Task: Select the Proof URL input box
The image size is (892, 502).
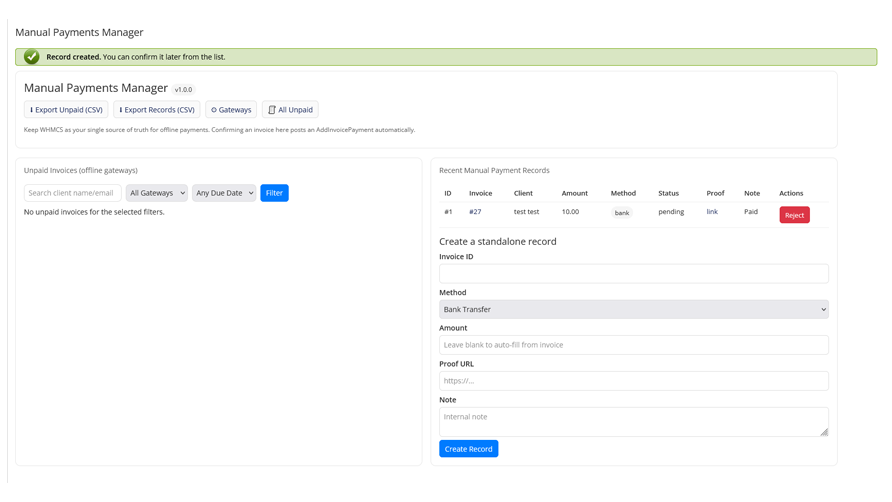Action: [x=633, y=381]
